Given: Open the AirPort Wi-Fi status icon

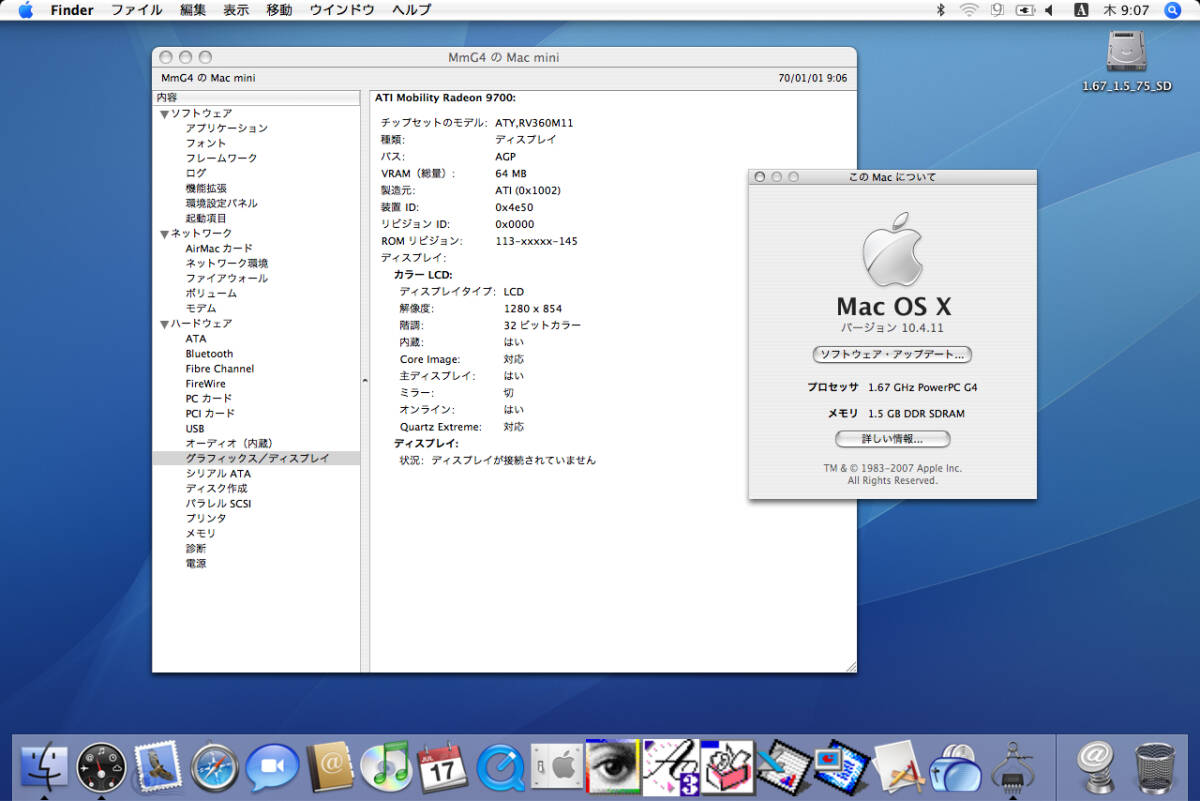Looking at the screenshot, I should pos(969,10).
